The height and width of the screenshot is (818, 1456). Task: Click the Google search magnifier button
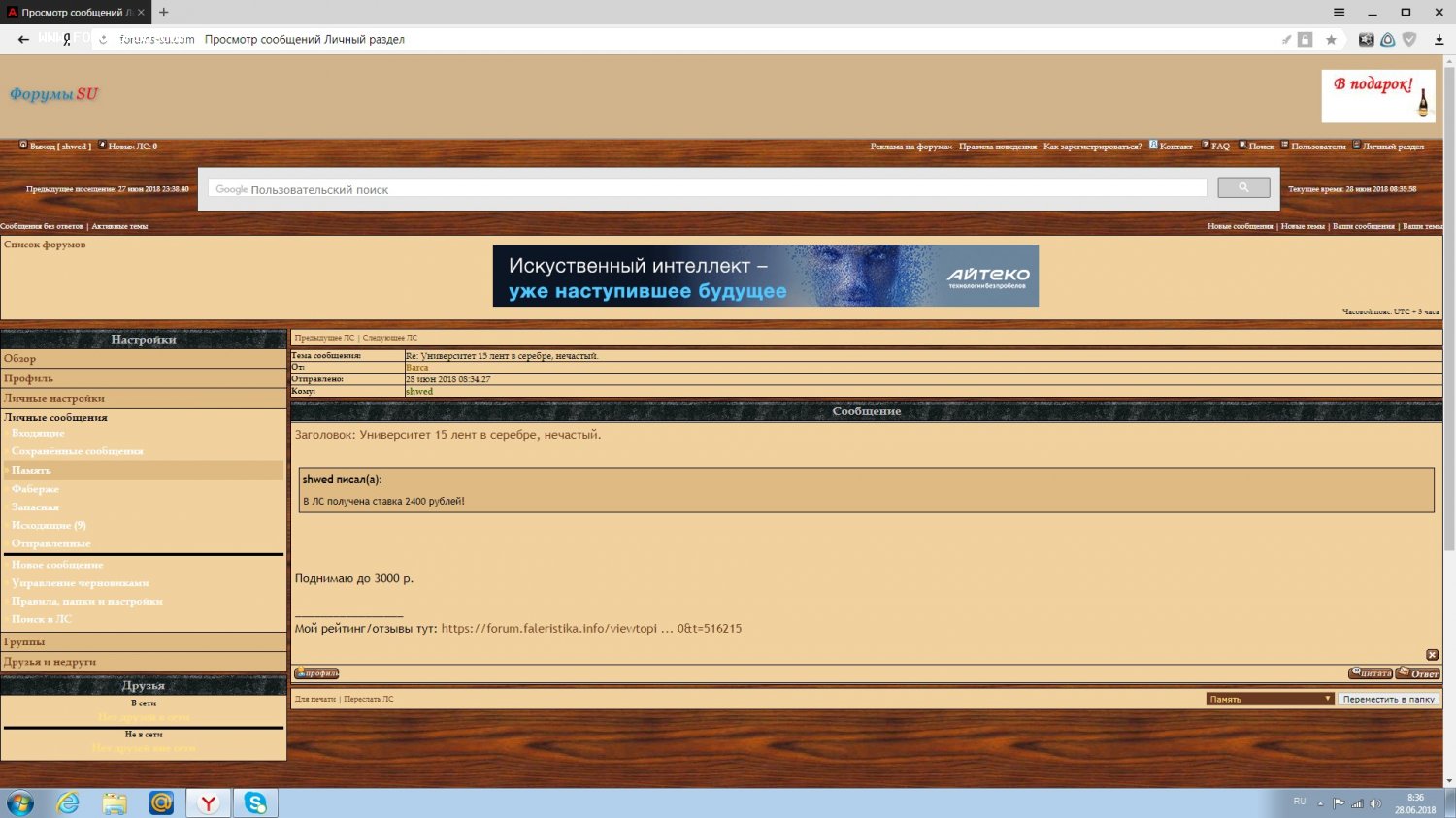1242,188
